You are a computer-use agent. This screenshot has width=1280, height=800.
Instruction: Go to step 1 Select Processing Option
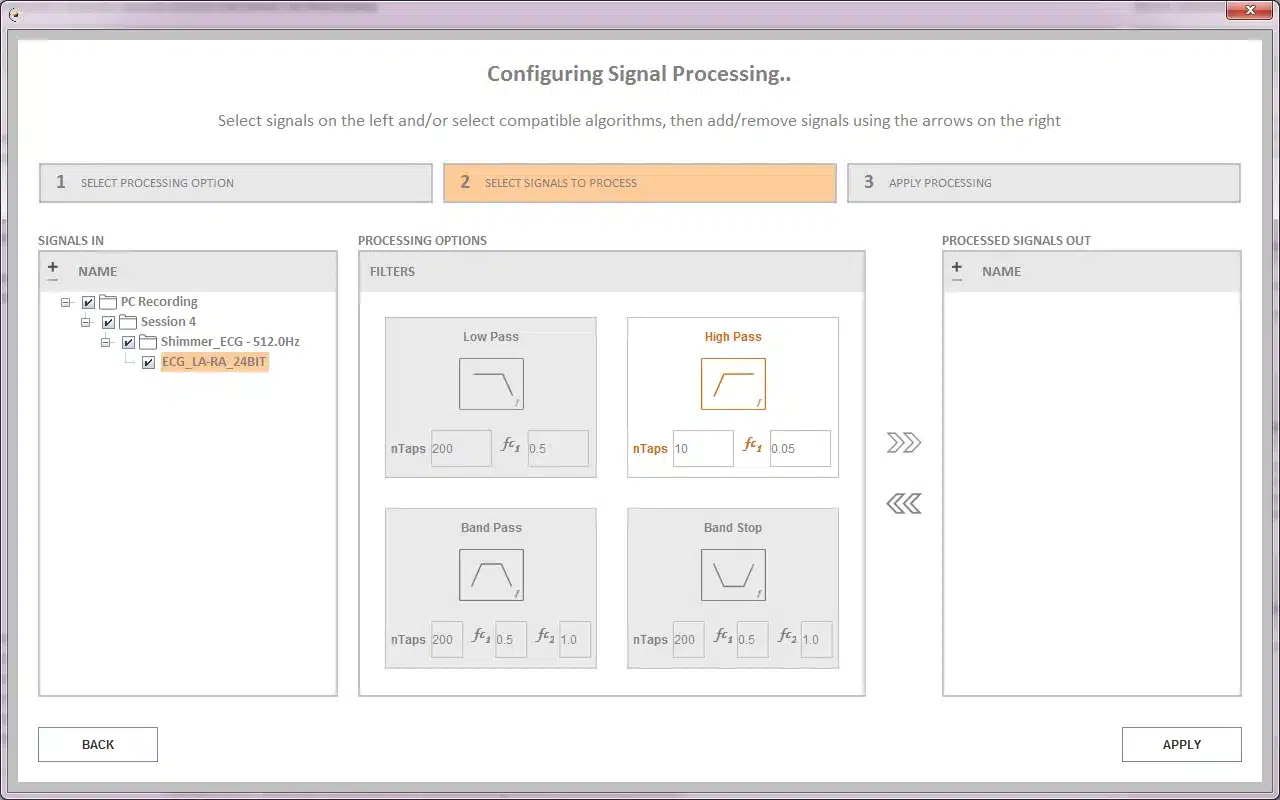(236, 183)
